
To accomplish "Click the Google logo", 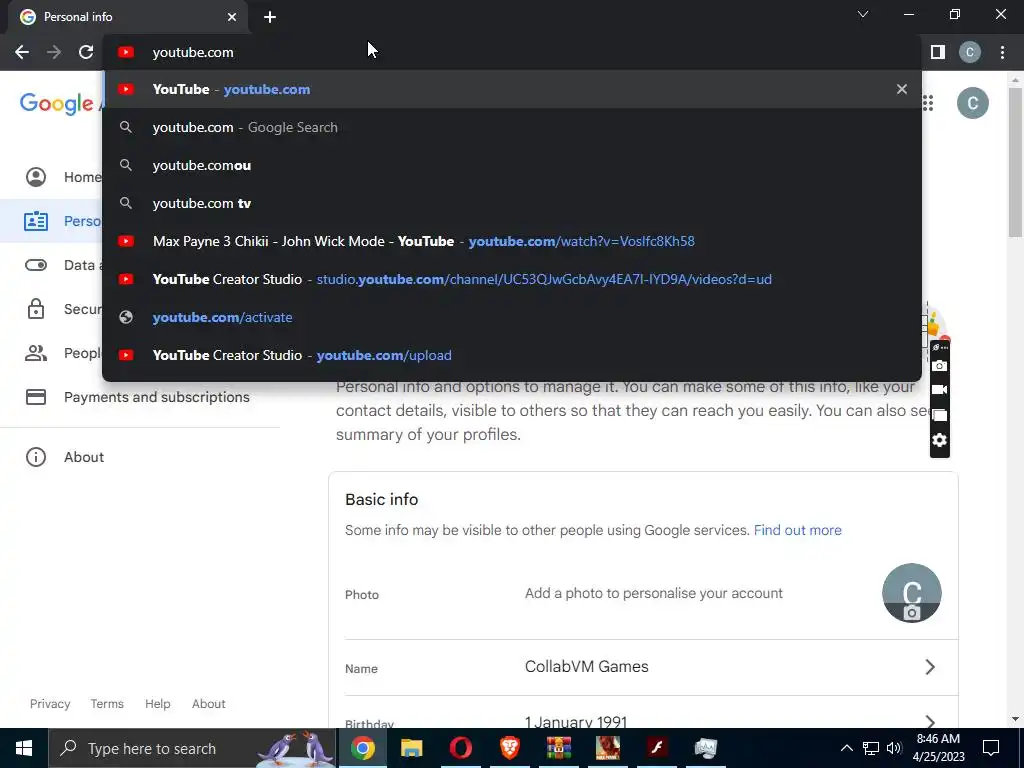I will pyautogui.click(x=56, y=103).
